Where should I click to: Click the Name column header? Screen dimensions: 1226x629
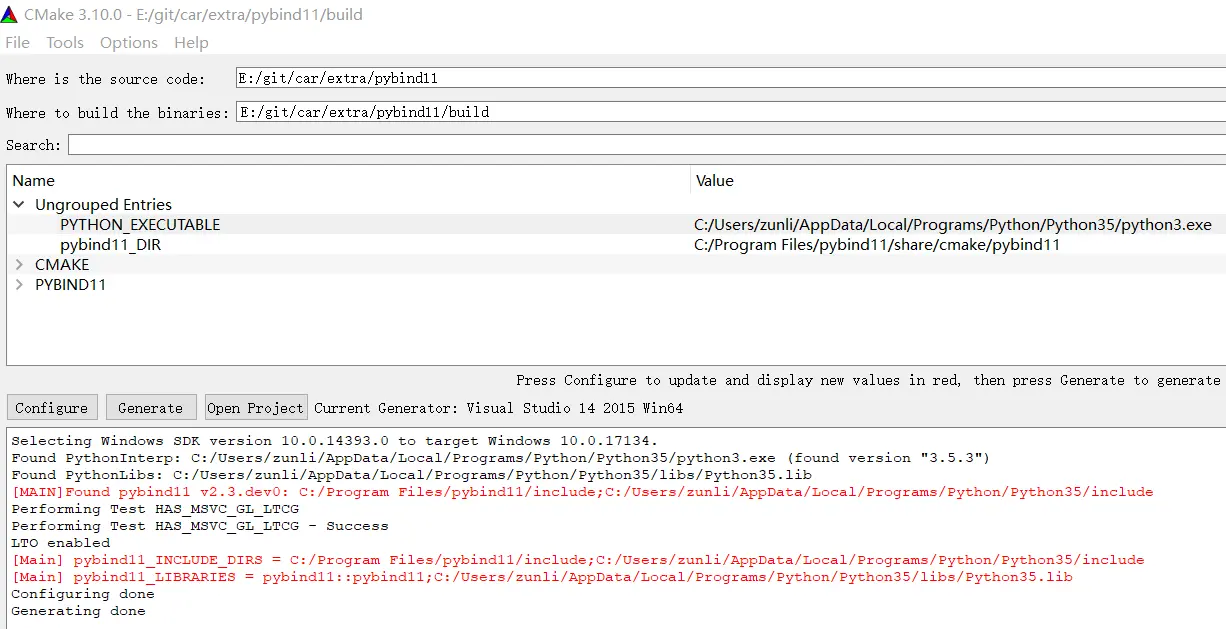point(33,180)
